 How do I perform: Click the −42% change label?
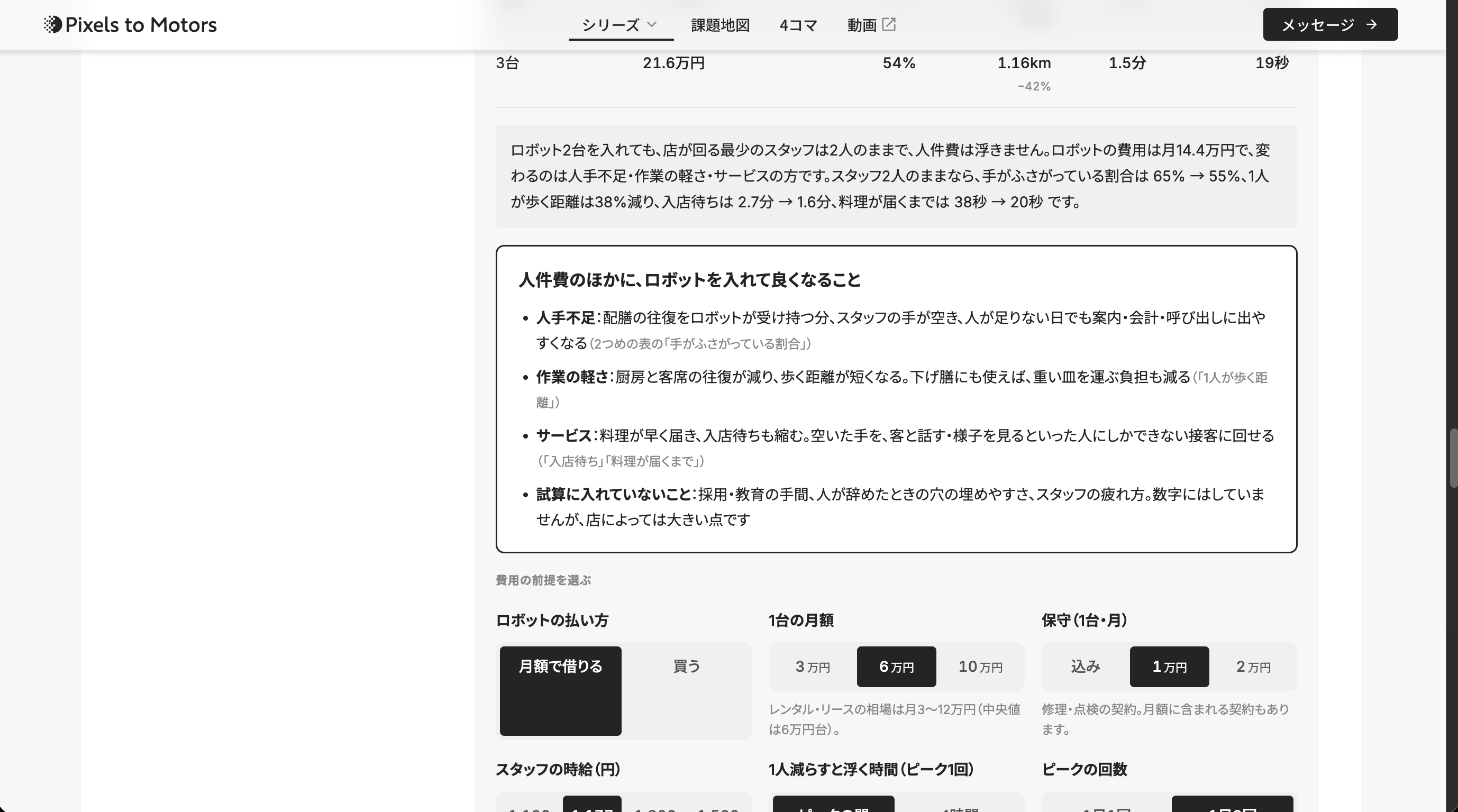coord(1034,87)
